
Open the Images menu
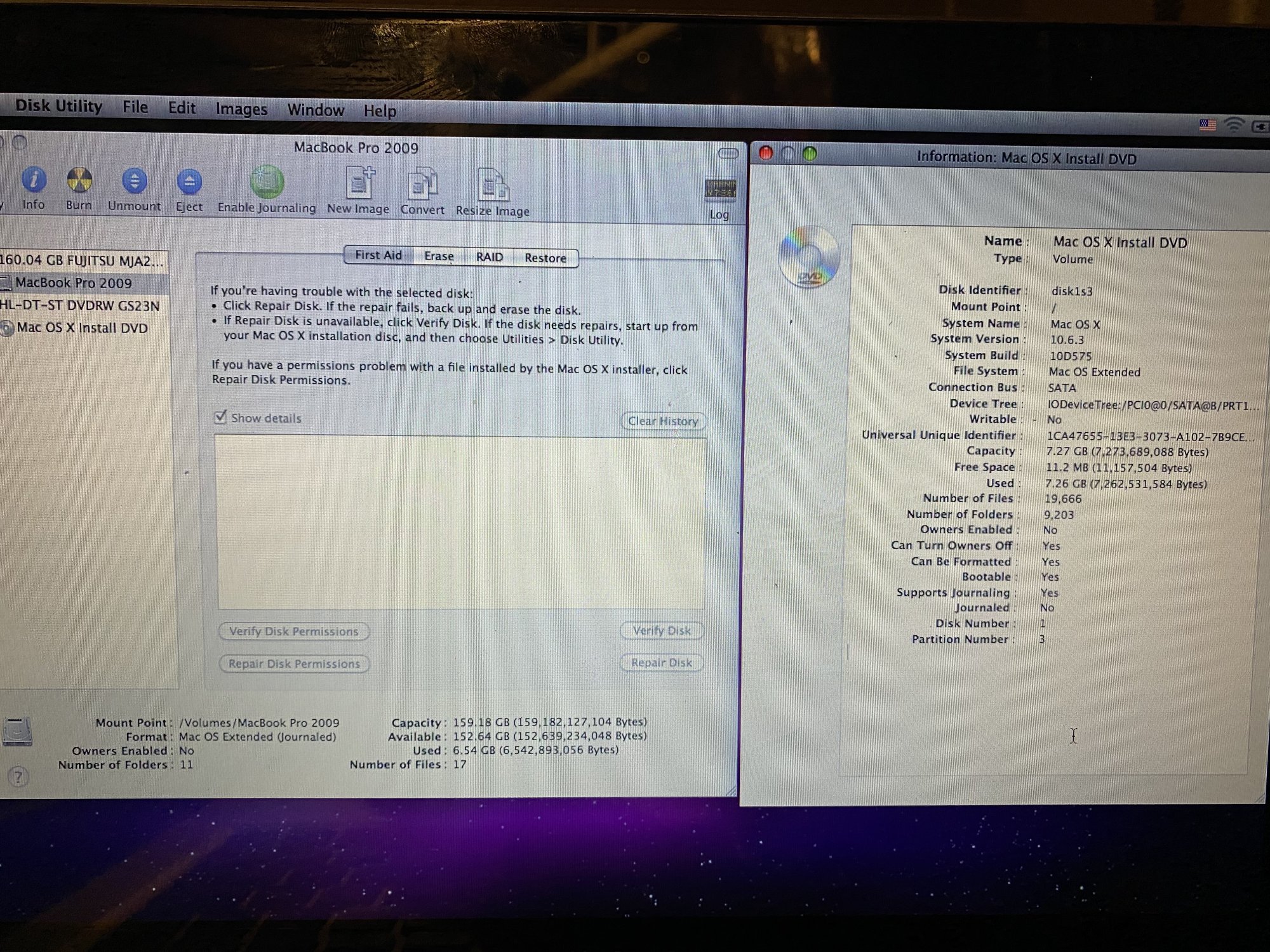(241, 109)
